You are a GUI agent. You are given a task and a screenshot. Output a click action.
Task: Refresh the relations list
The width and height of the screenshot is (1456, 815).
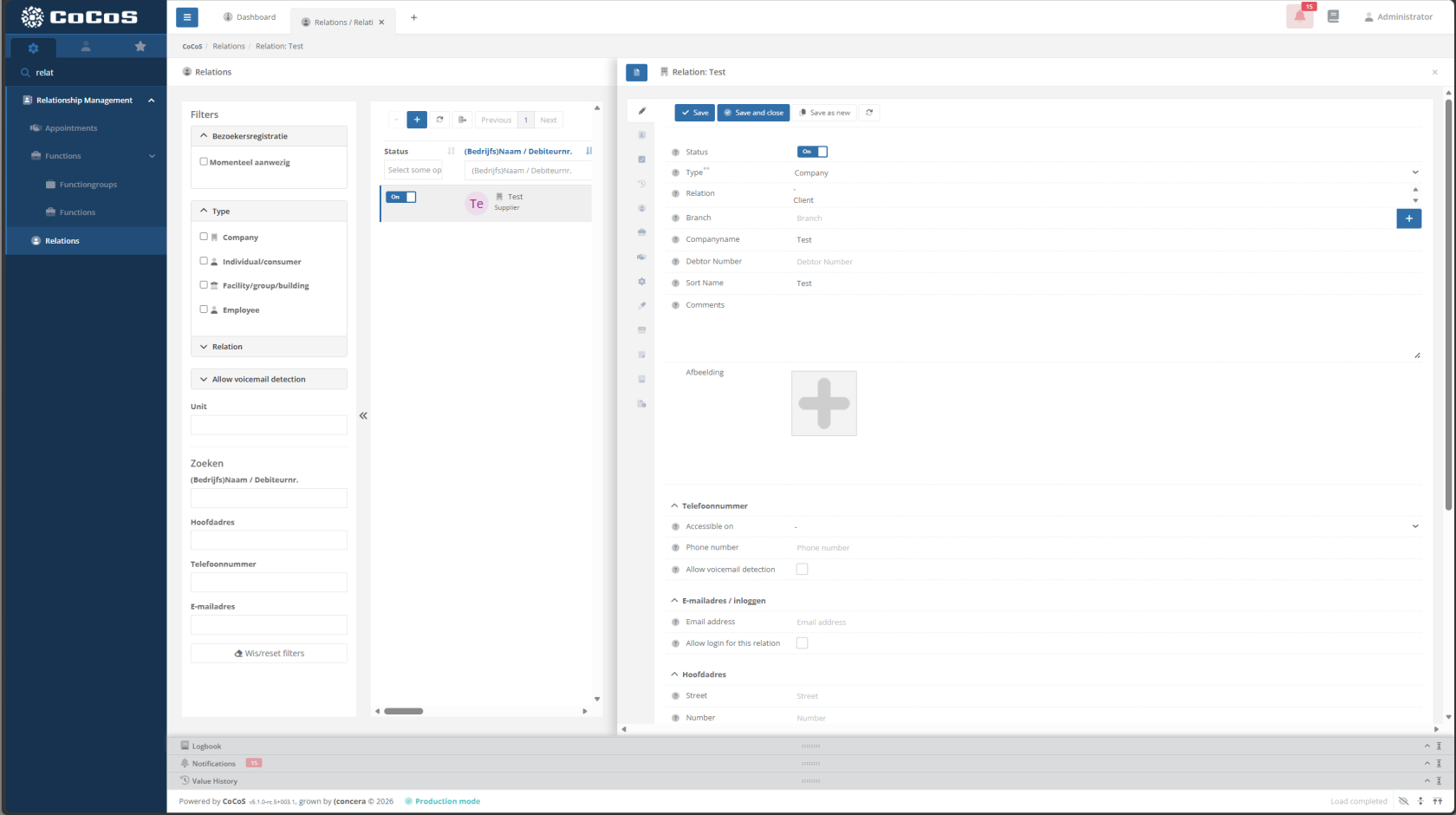coord(439,120)
